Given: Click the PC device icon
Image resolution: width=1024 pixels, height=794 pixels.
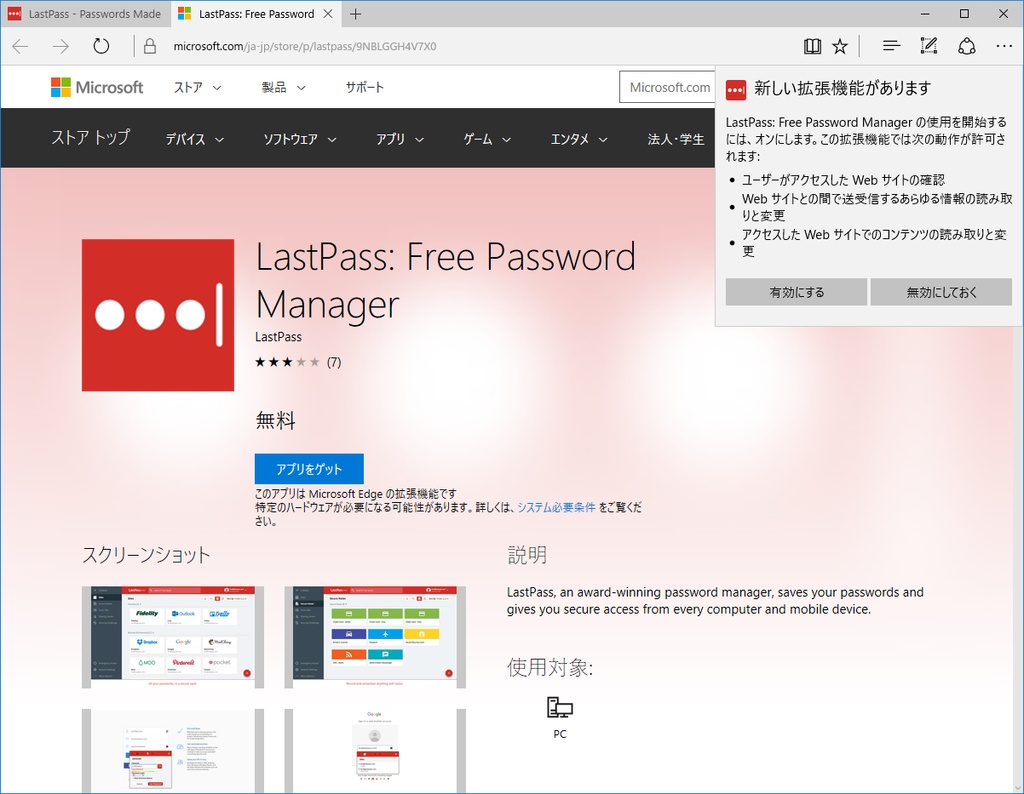Looking at the screenshot, I should click(560, 708).
